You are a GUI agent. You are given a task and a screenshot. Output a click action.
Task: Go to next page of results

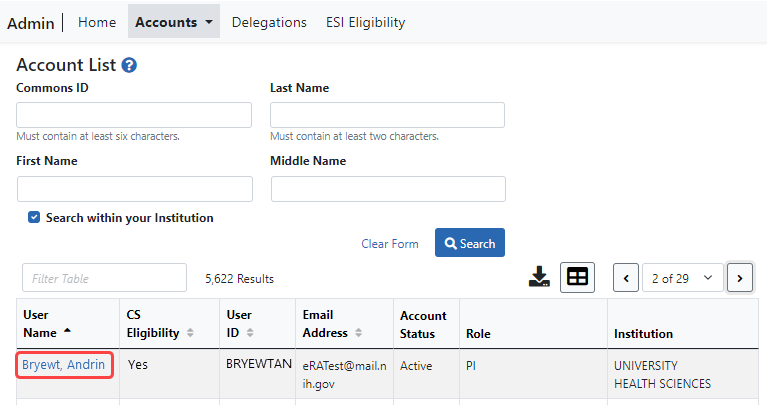[x=740, y=278]
